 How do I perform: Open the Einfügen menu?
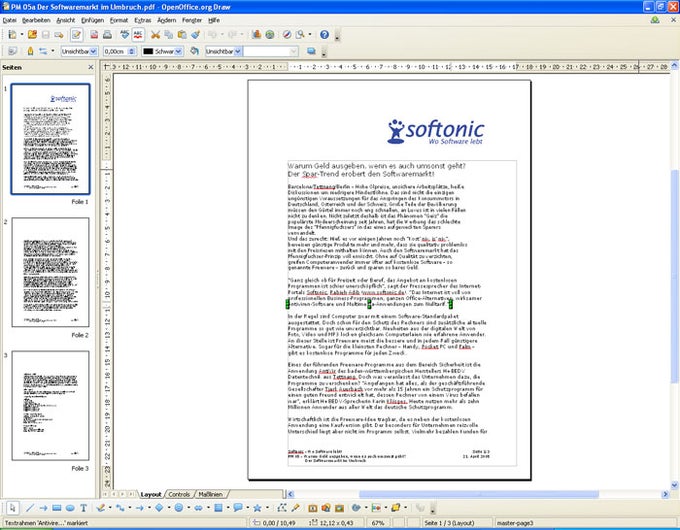(92, 20)
